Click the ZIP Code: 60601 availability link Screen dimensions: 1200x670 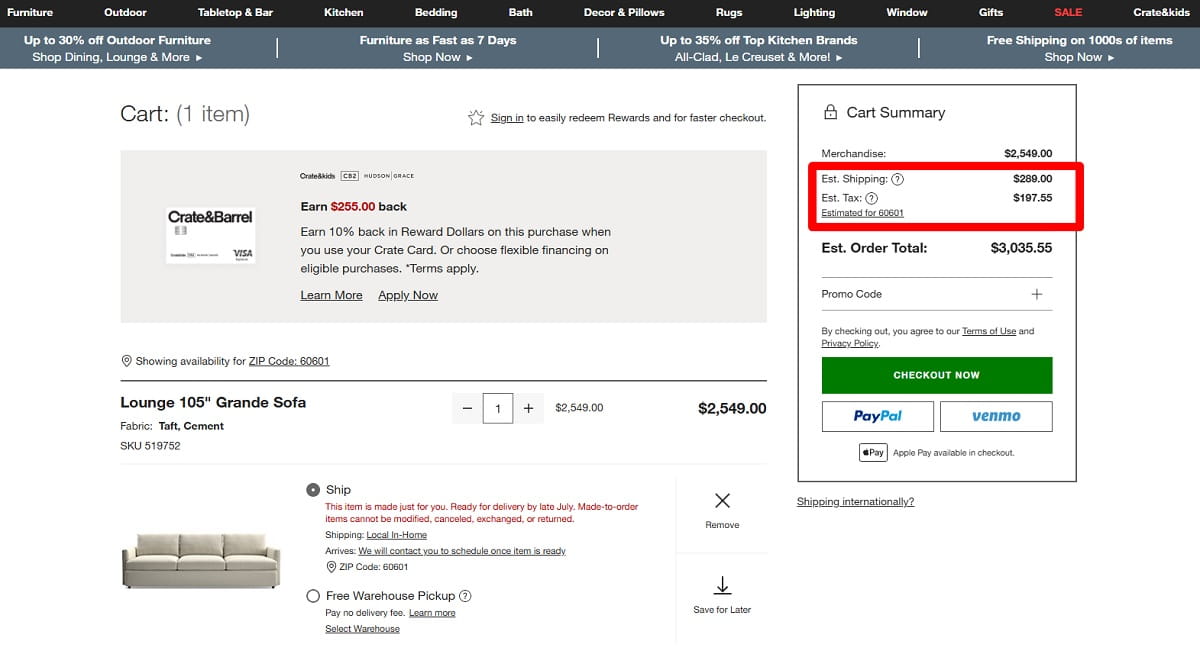pos(289,361)
